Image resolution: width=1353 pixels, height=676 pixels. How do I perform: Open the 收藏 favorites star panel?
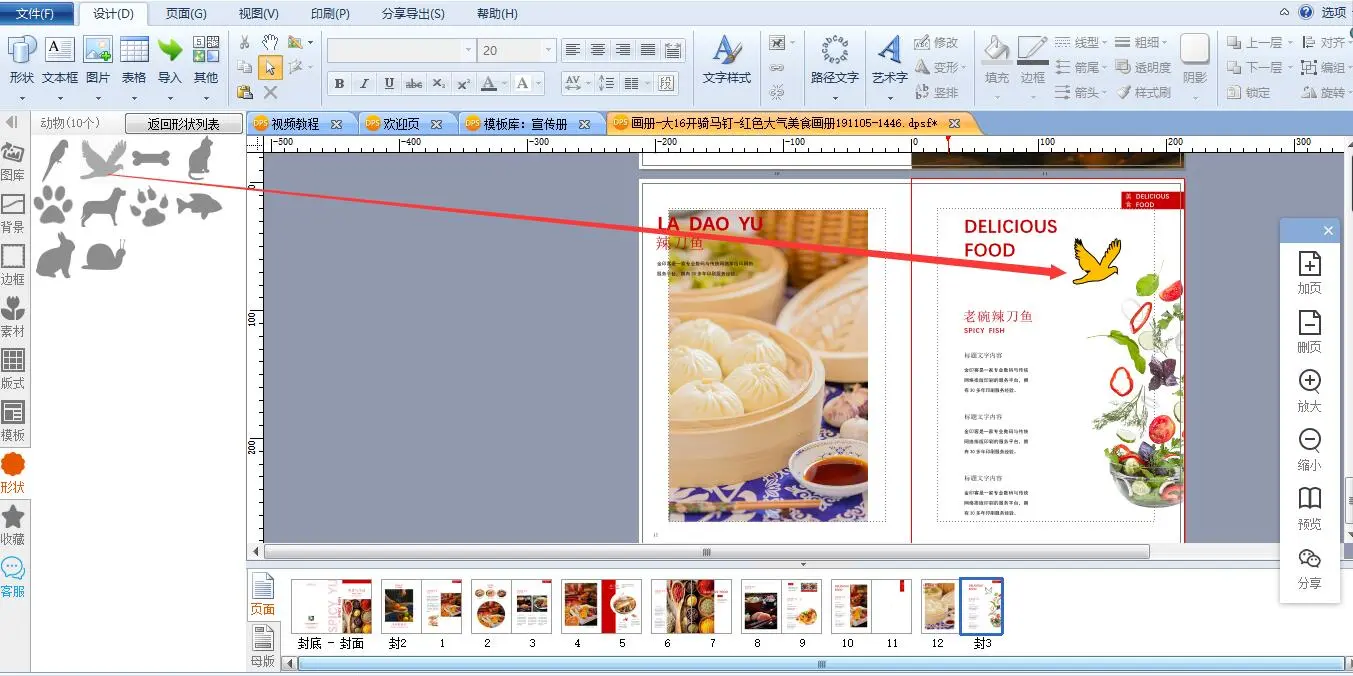point(13,524)
